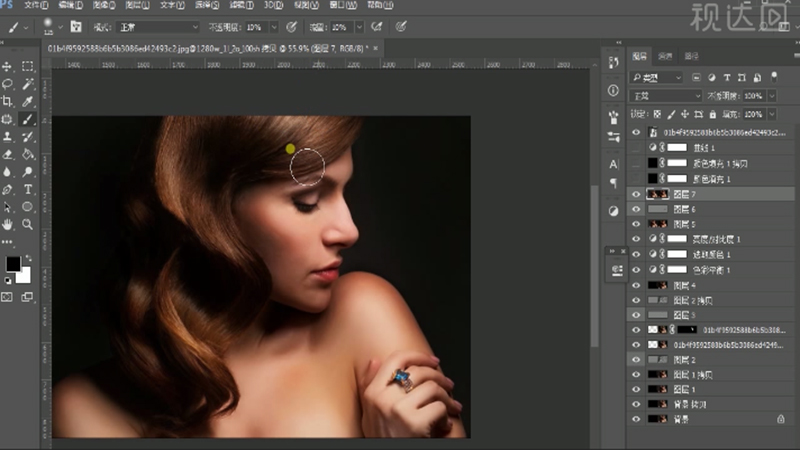
Task: Select the Paint Bucket tool
Action: (28, 154)
